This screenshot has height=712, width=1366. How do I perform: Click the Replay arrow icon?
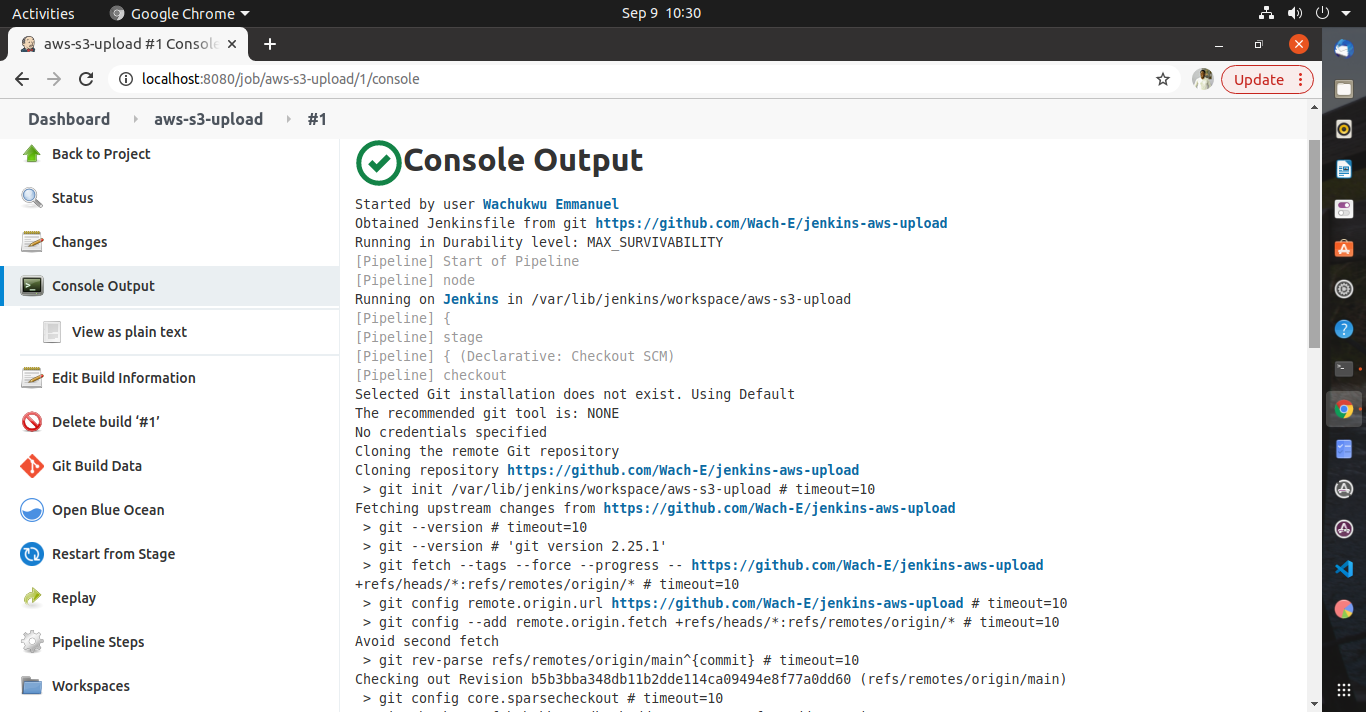coord(32,598)
